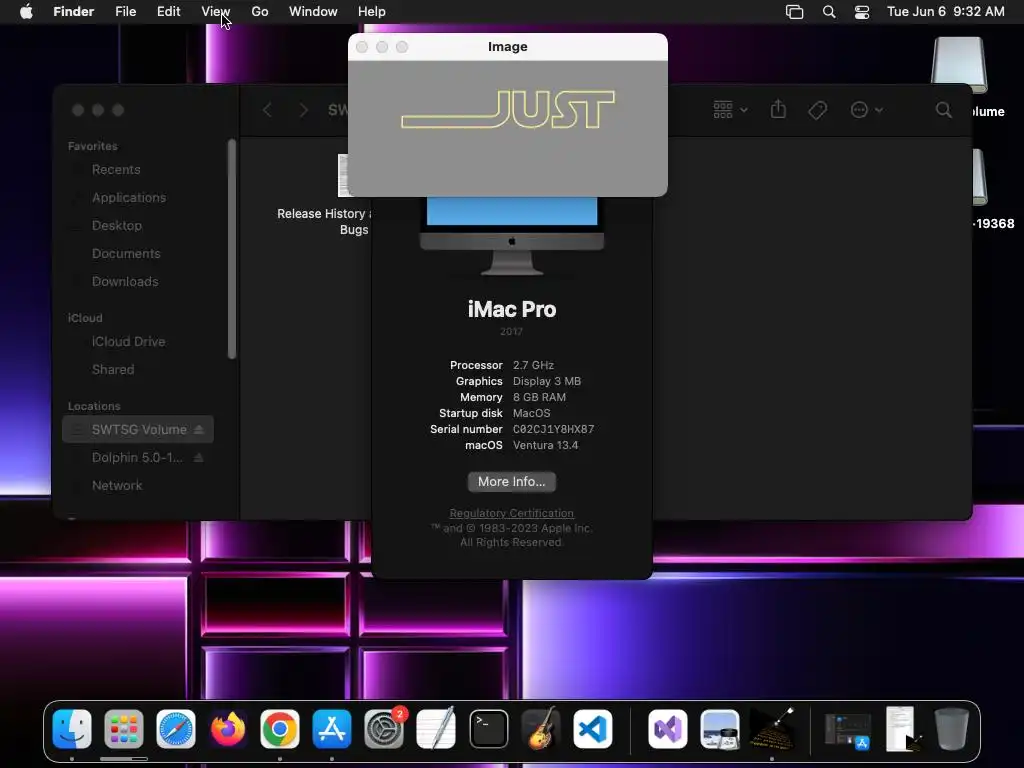Viewport: 1024px width, 768px height.
Task: Click the Stage Manager menu bar icon
Action: coord(794,12)
